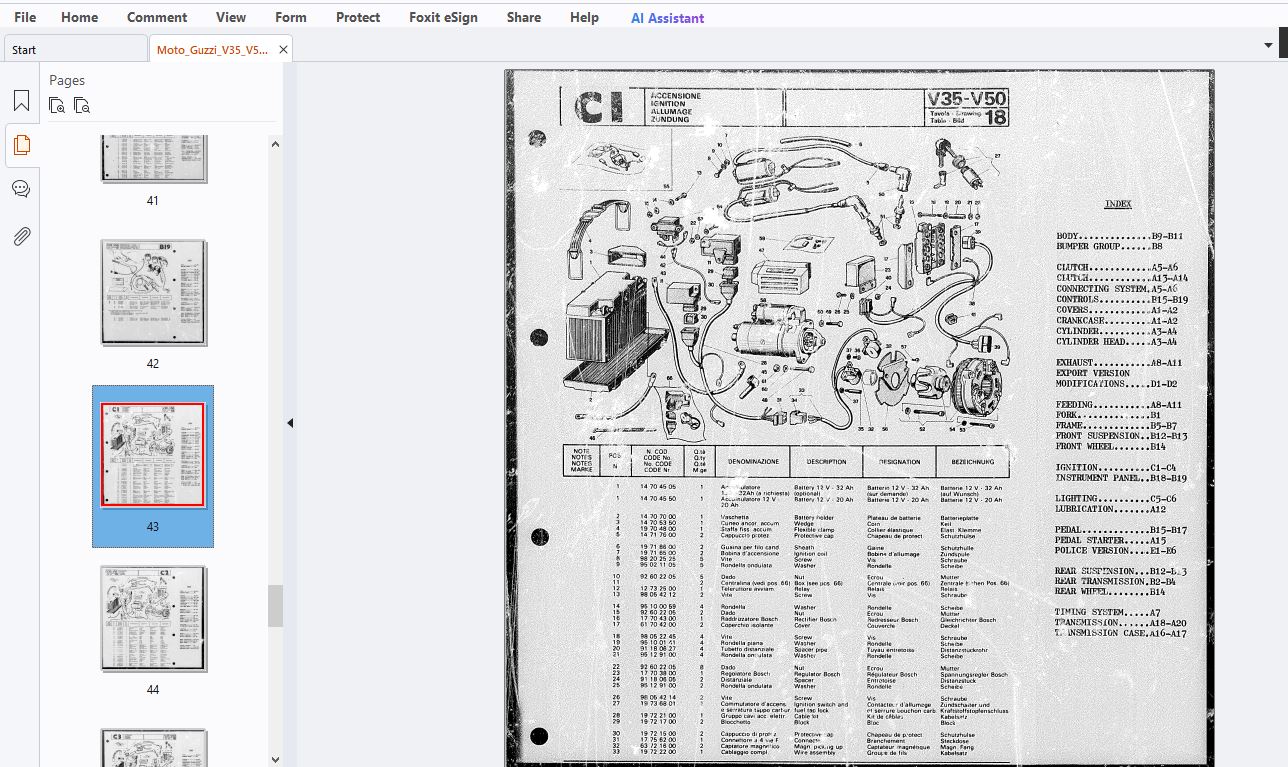The width and height of the screenshot is (1288, 767).
Task: Open the Bookmarks panel icon
Action: point(21,101)
